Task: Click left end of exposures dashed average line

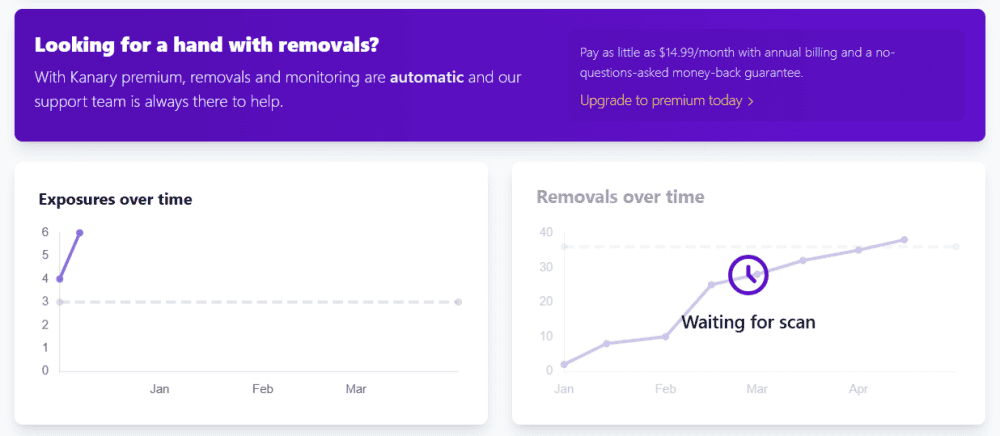Action: click(60, 302)
